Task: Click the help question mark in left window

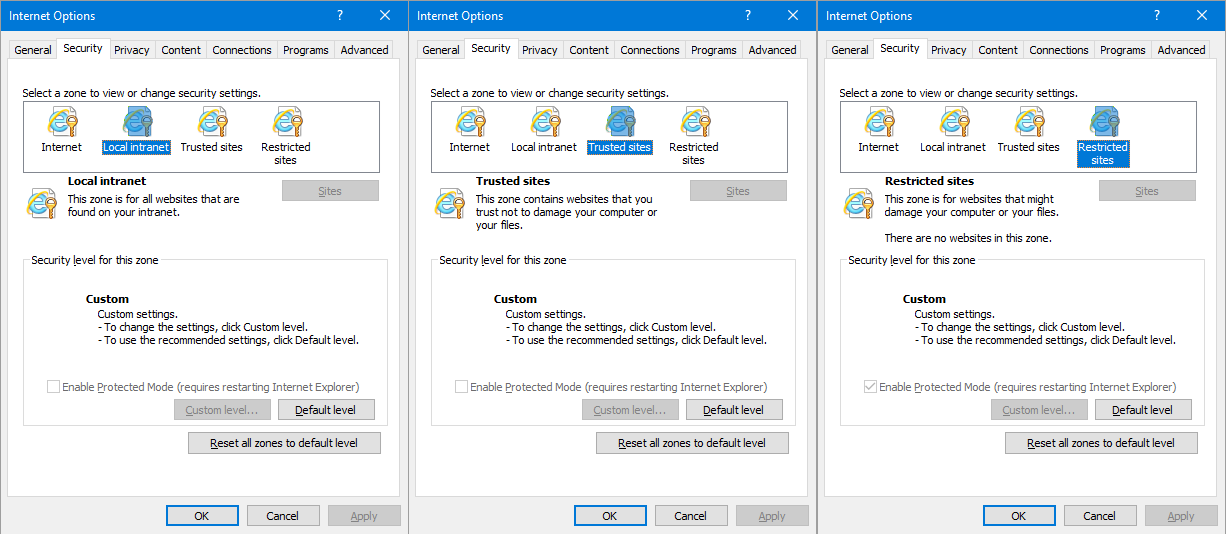Action: tap(340, 15)
